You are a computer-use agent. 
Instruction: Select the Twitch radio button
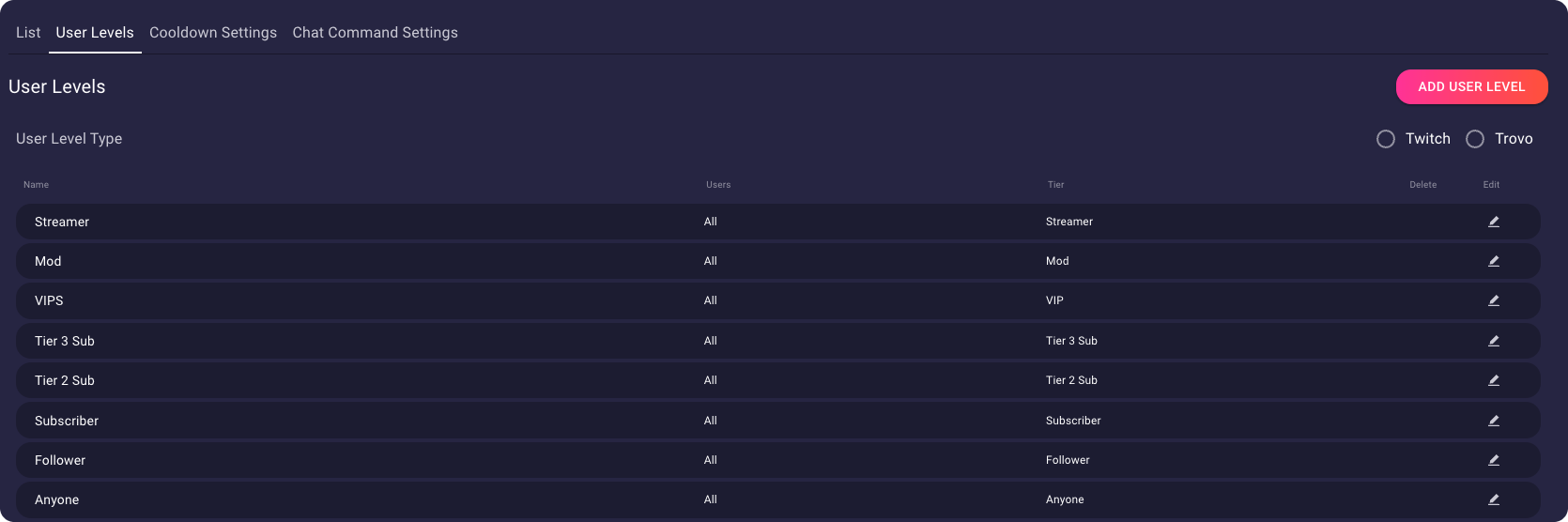1386,139
